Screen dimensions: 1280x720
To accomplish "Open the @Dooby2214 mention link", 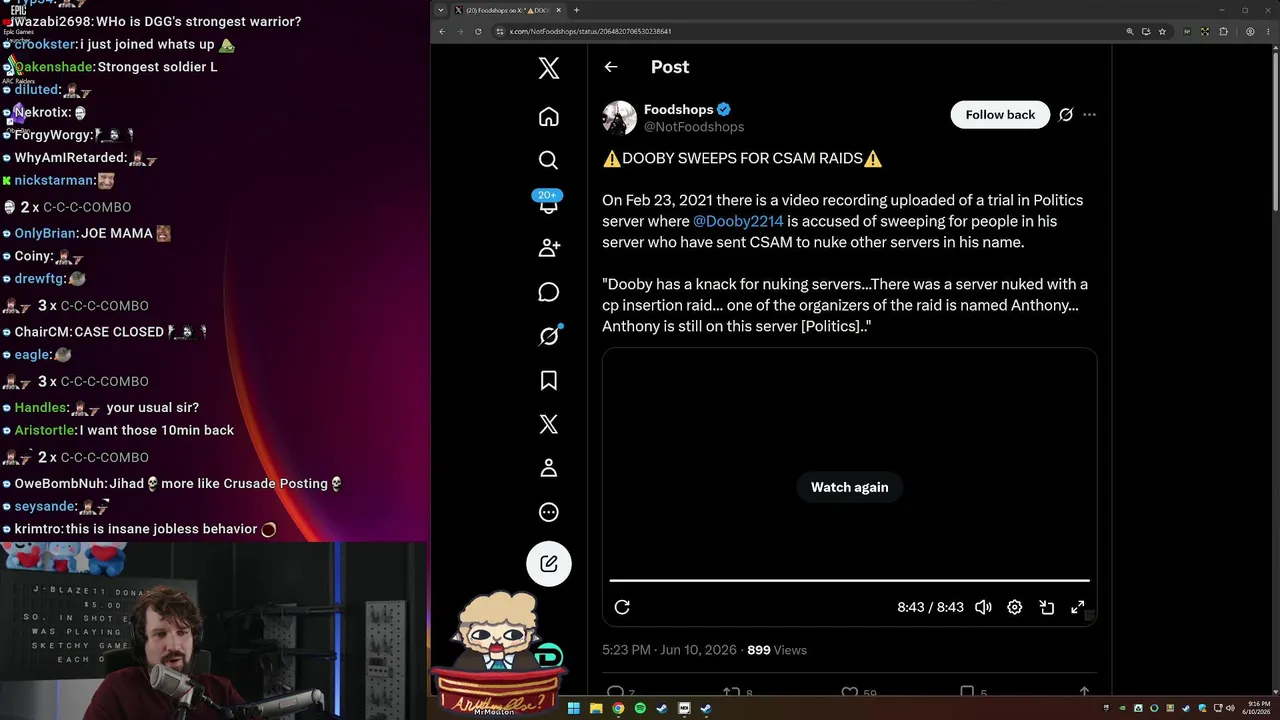I will pyautogui.click(x=738, y=221).
